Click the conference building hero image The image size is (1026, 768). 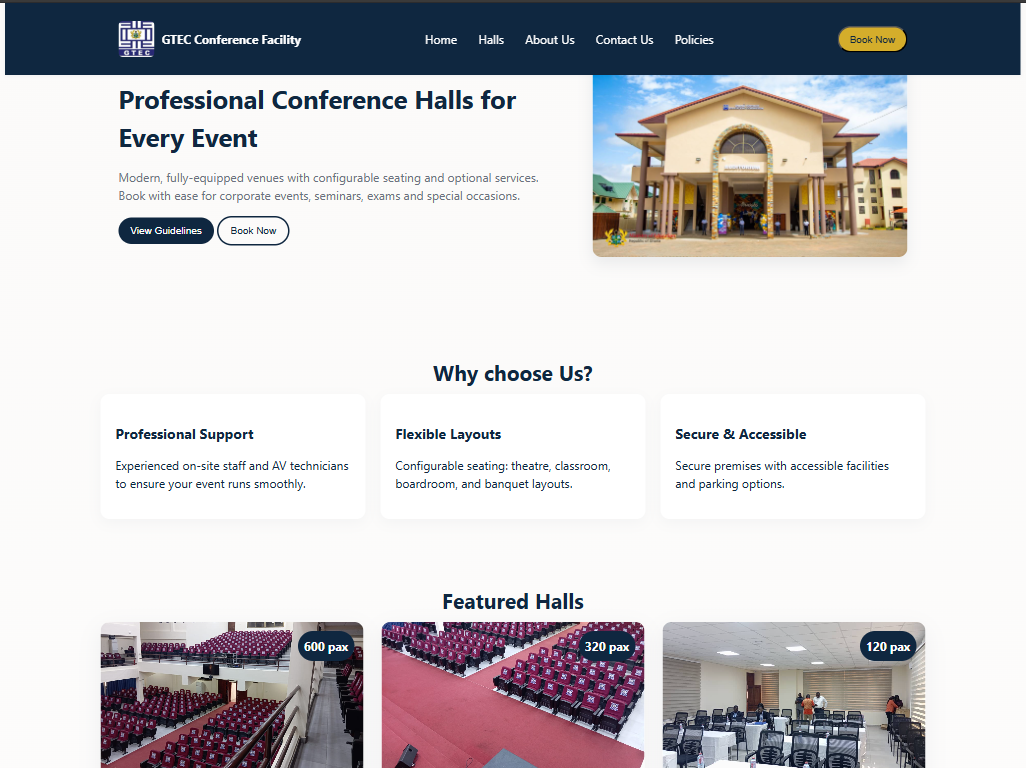[749, 165]
